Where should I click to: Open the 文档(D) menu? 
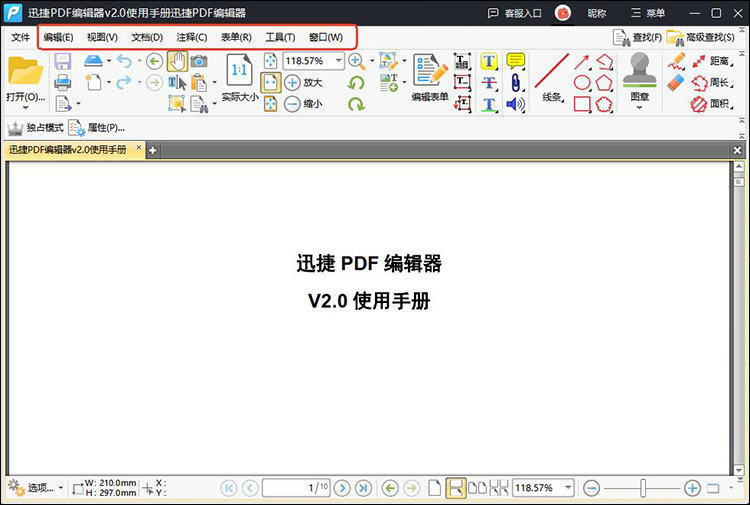(x=147, y=37)
